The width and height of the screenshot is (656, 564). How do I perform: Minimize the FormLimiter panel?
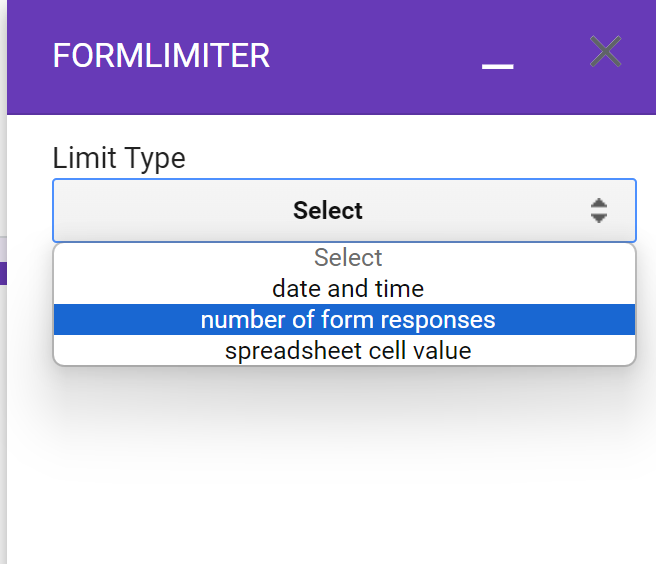497,64
